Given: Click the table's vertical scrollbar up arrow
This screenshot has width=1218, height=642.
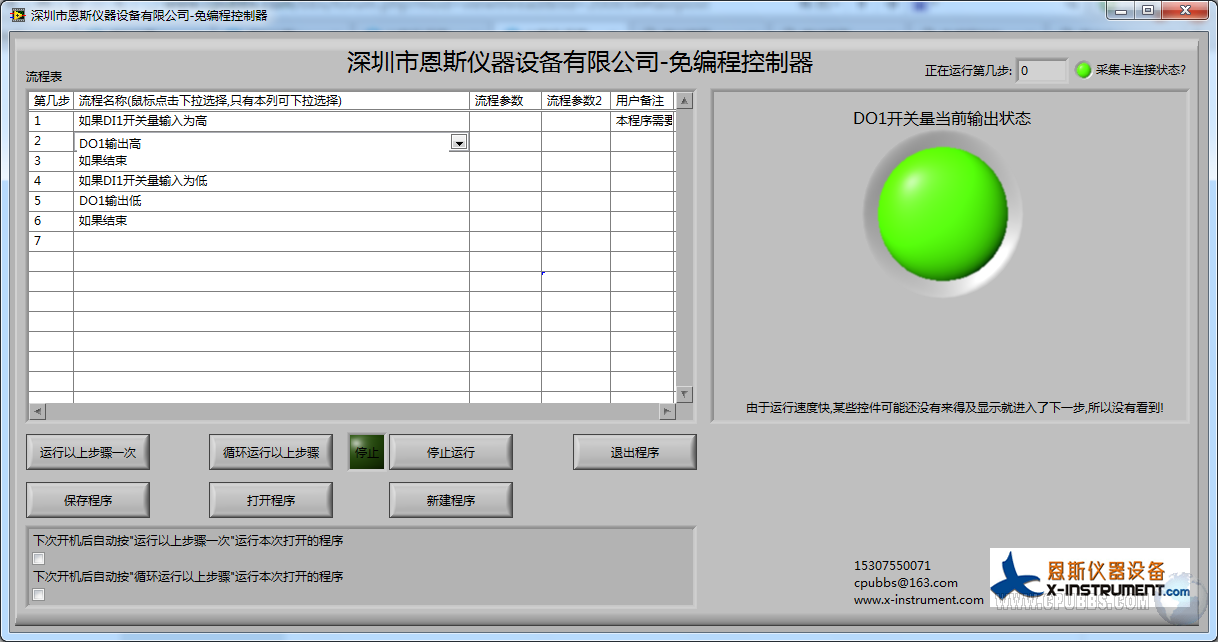Looking at the screenshot, I should [684, 100].
